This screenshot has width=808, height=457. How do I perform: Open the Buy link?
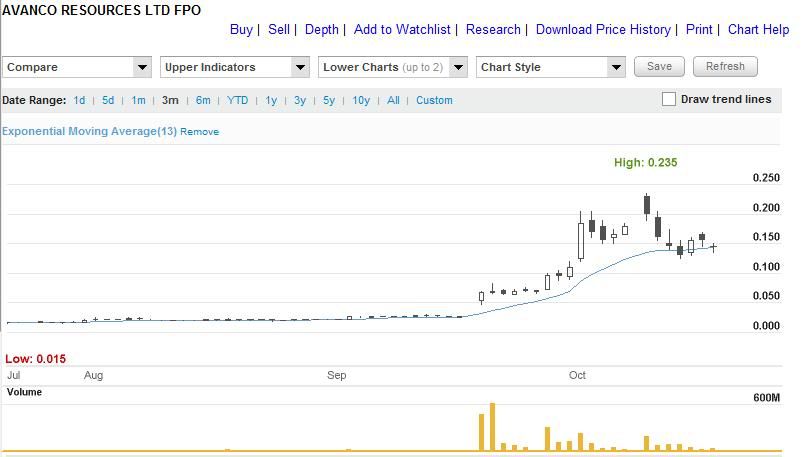[241, 30]
